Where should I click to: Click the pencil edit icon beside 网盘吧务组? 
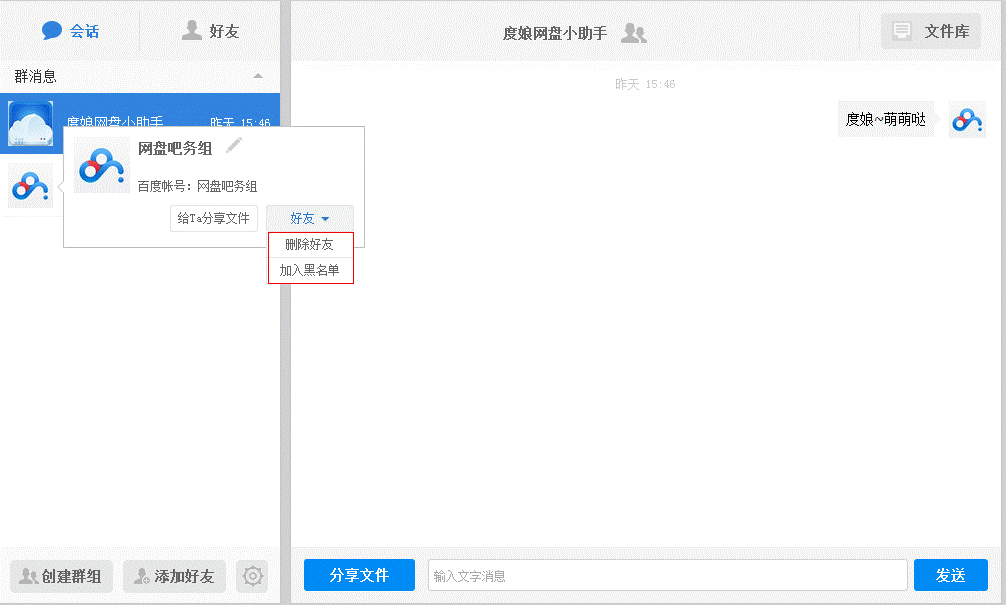coord(234,146)
